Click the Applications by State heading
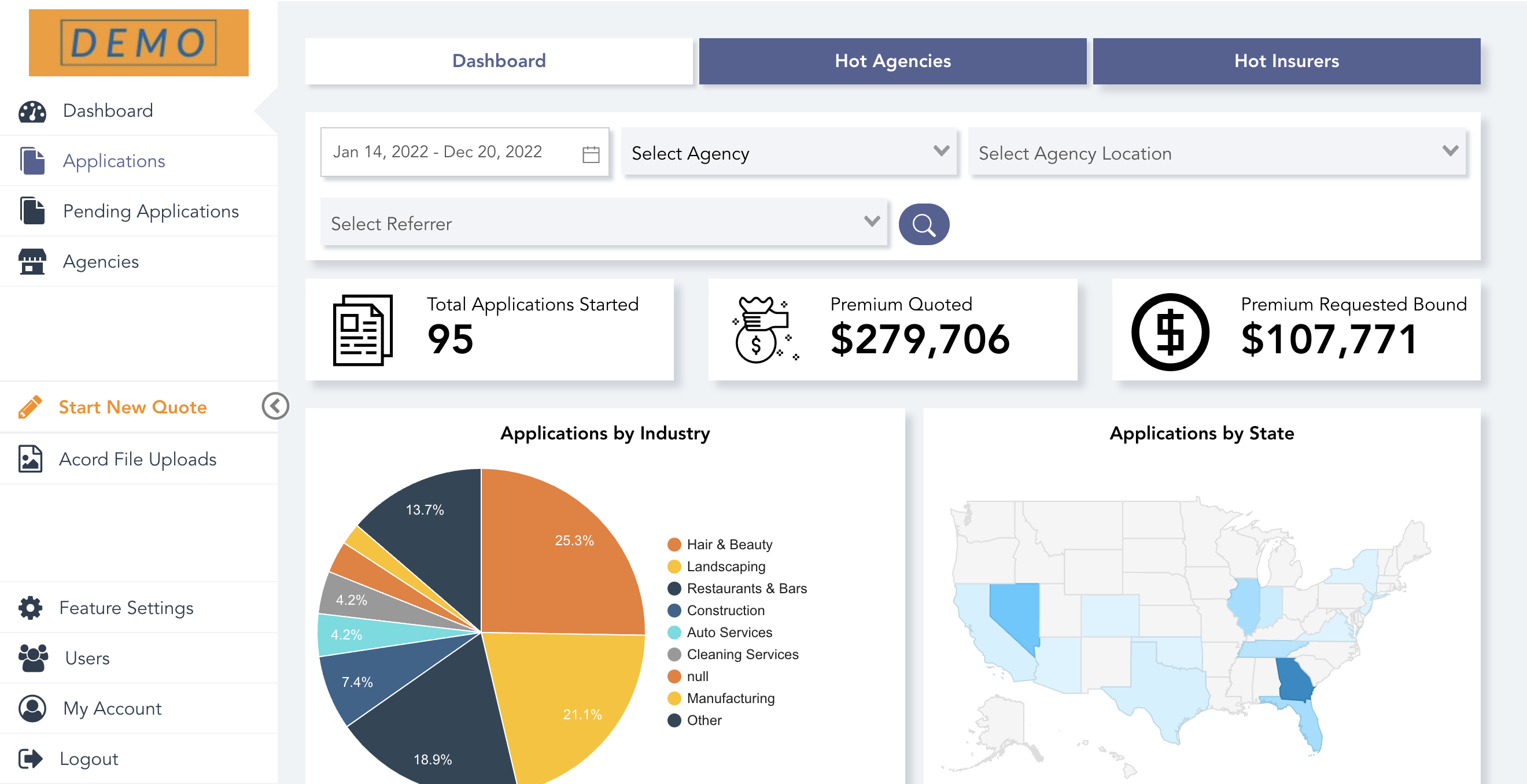 click(1201, 434)
